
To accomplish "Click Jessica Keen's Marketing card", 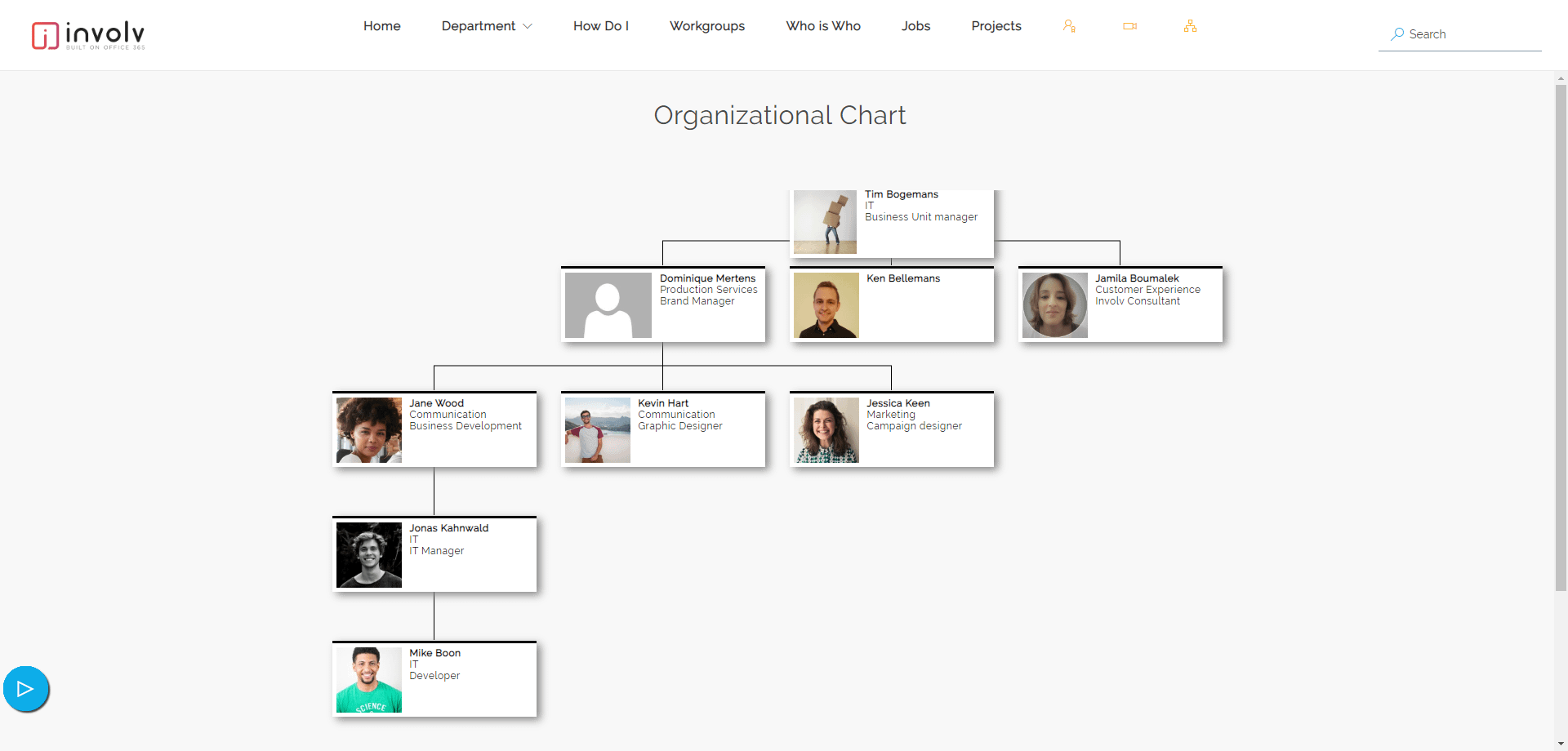I will 891,429.
